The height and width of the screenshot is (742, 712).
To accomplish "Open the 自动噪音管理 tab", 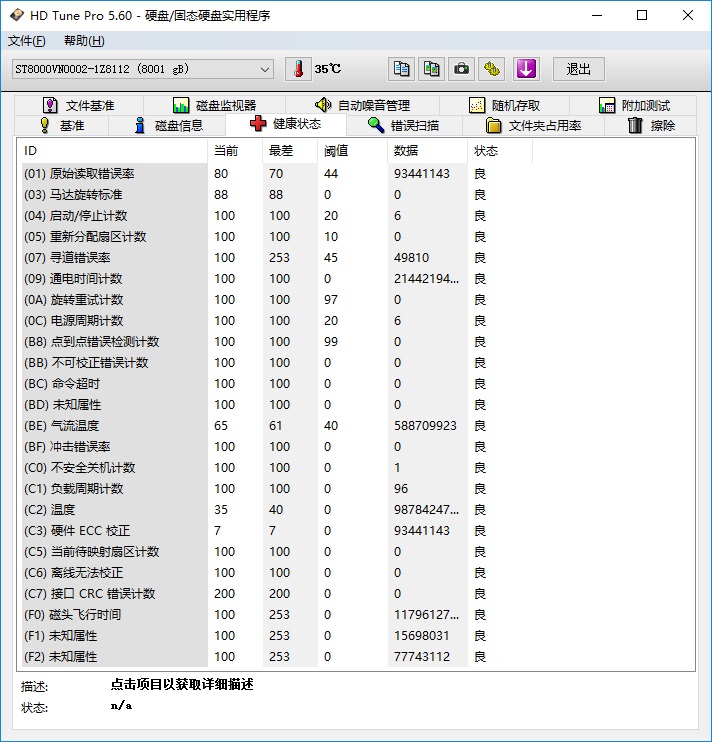I will 361,105.
